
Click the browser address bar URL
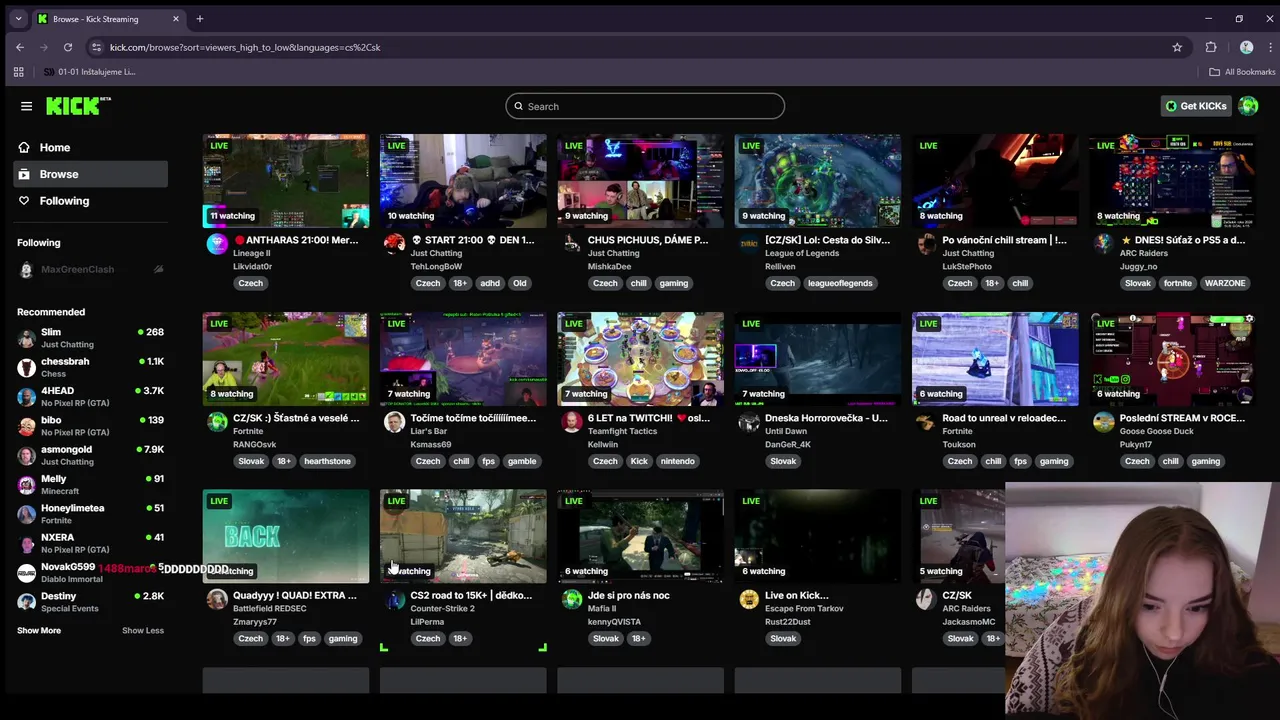tap(245, 47)
